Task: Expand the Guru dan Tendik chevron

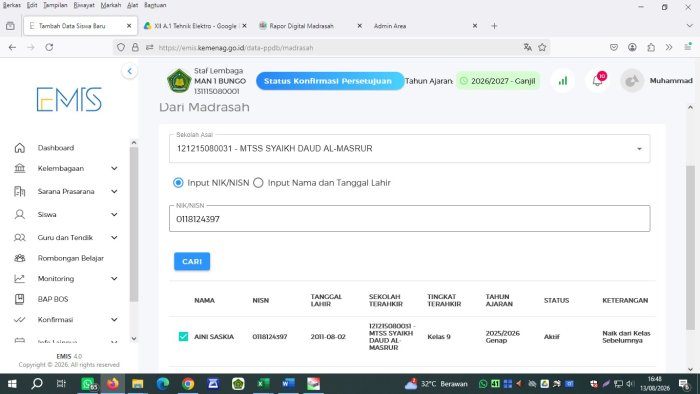Action: point(114,237)
